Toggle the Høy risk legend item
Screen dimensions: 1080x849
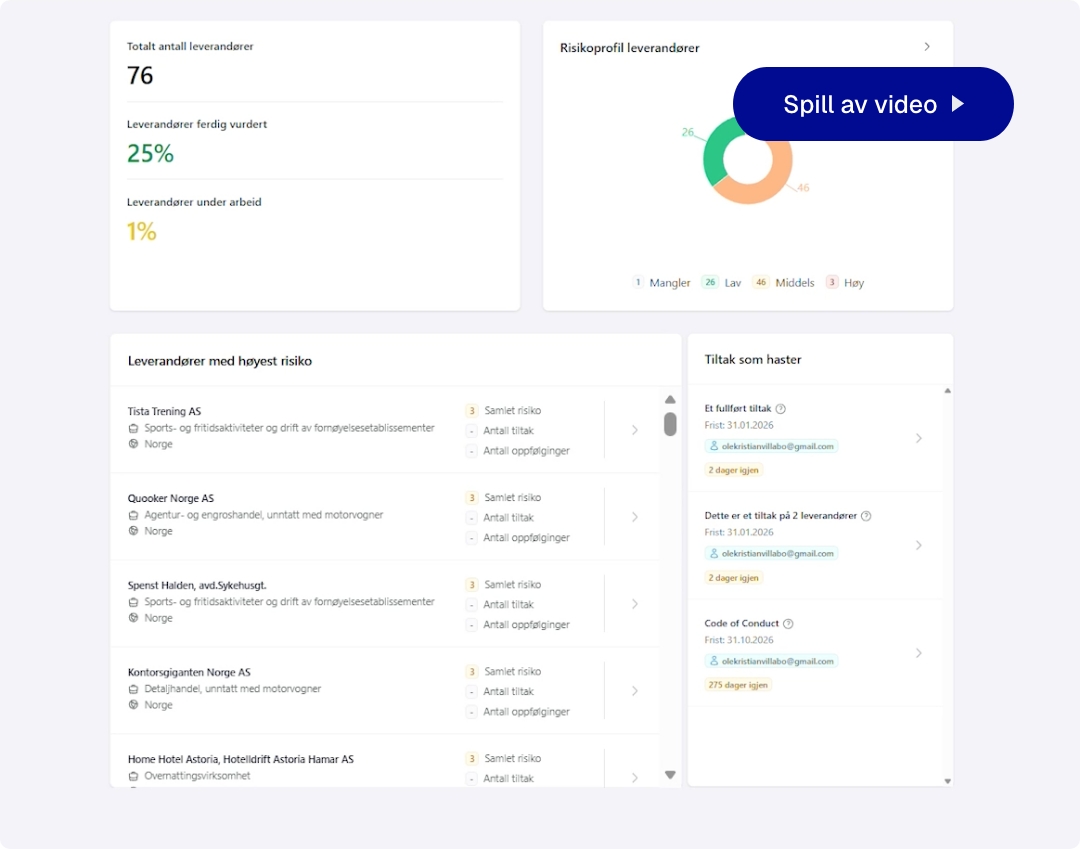coord(845,283)
